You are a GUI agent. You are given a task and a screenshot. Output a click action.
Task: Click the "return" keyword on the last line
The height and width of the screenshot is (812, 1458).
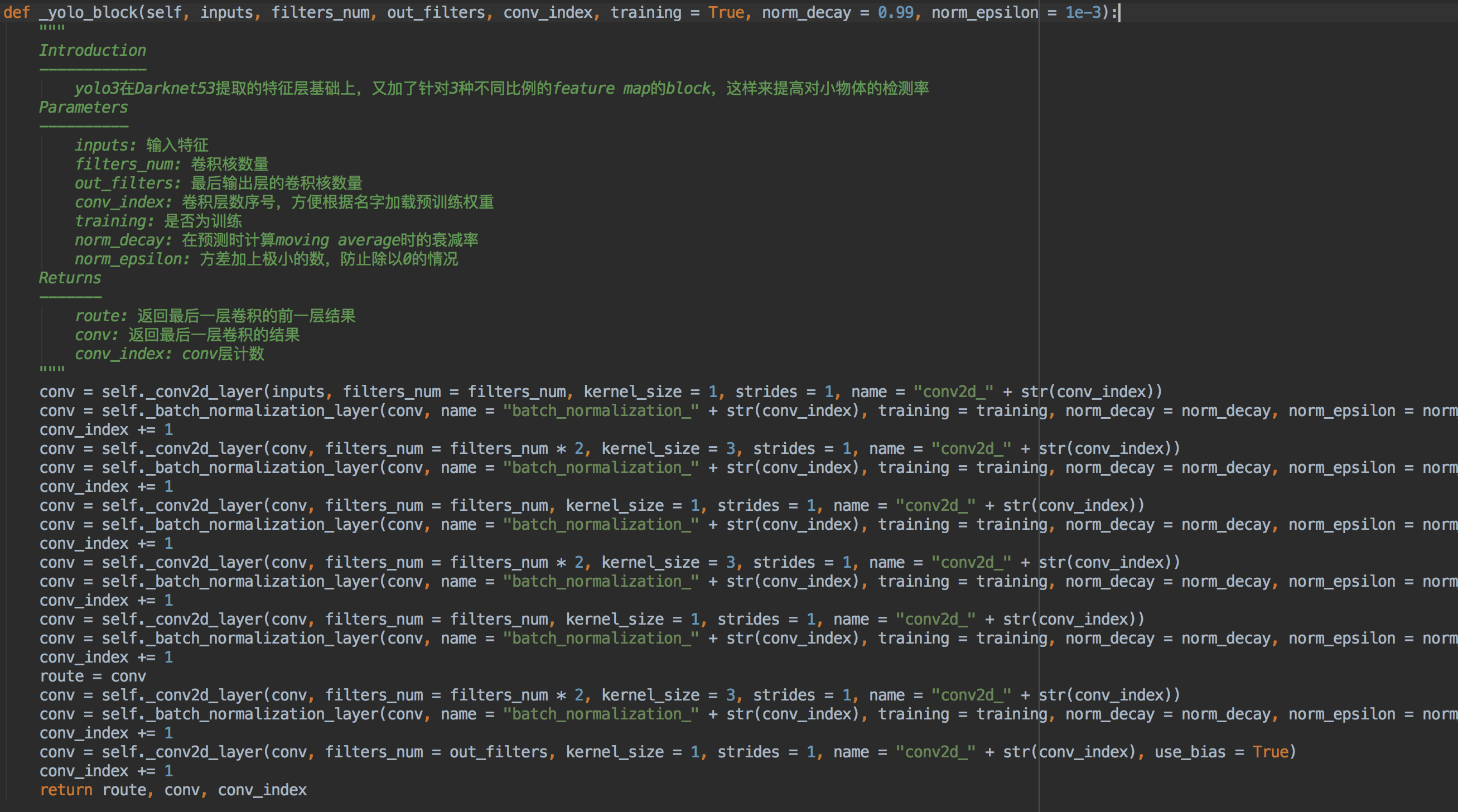pos(66,790)
